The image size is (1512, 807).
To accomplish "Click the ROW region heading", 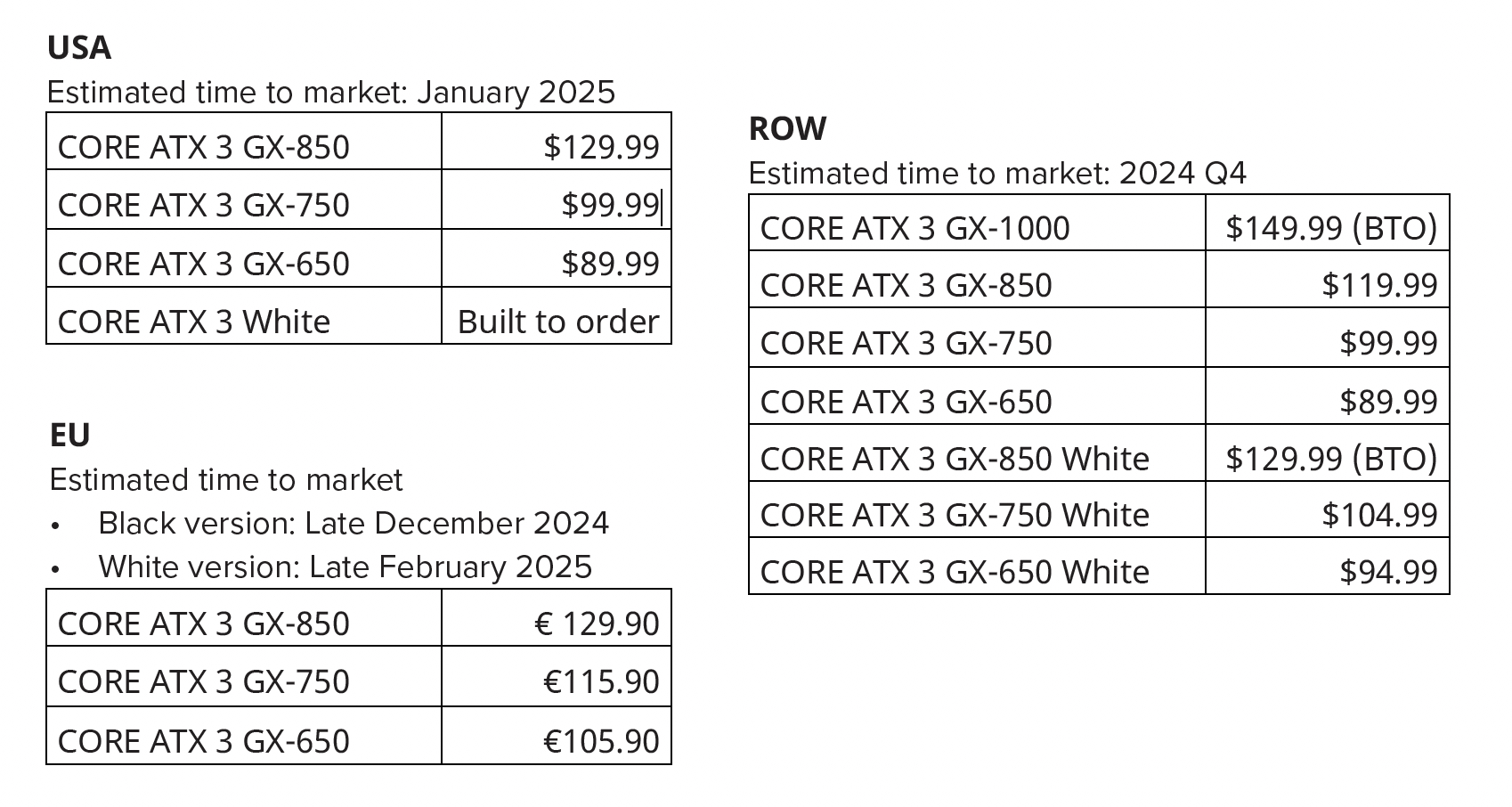I will coord(787,129).
